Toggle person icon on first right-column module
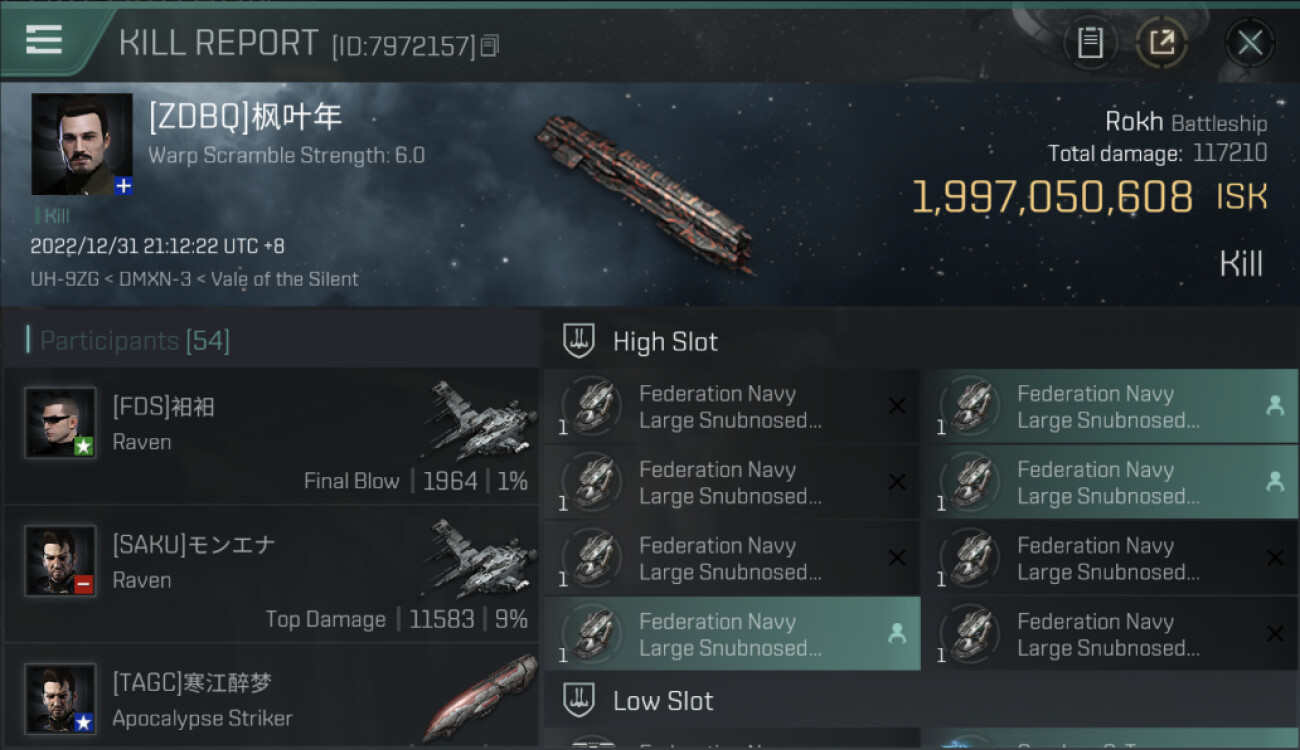This screenshot has height=750, width=1300. click(x=1274, y=406)
